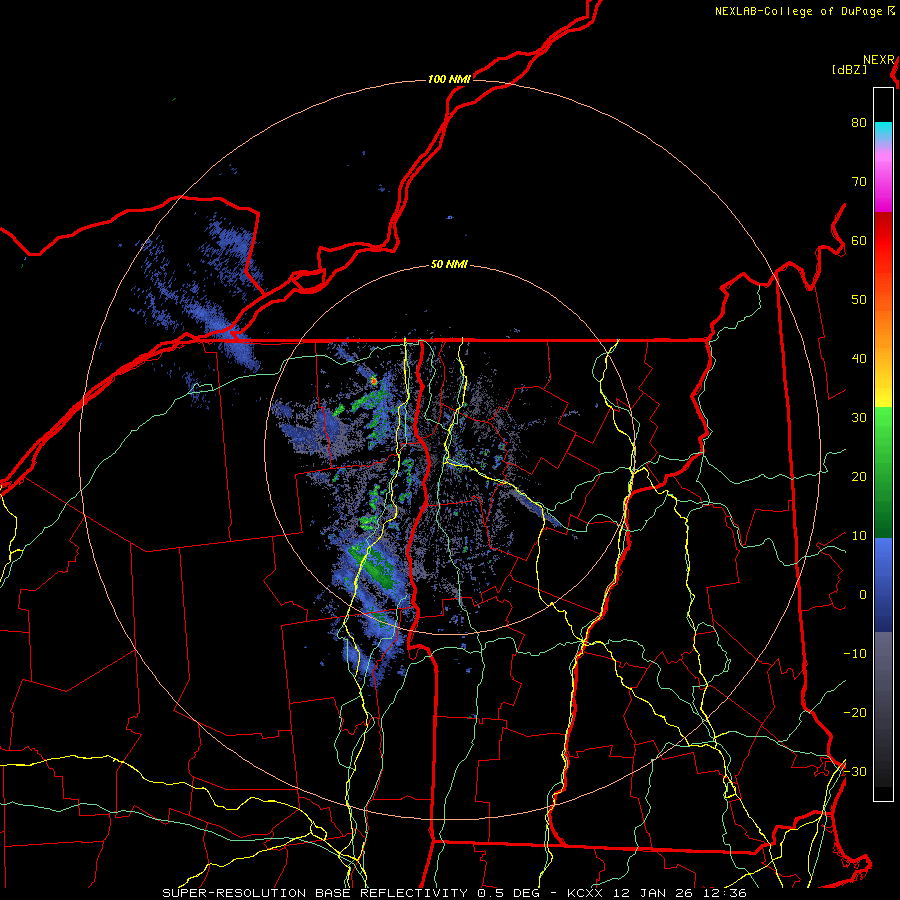Click the 50 NMI range ring label
900x900 pixels.
(449, 265)
